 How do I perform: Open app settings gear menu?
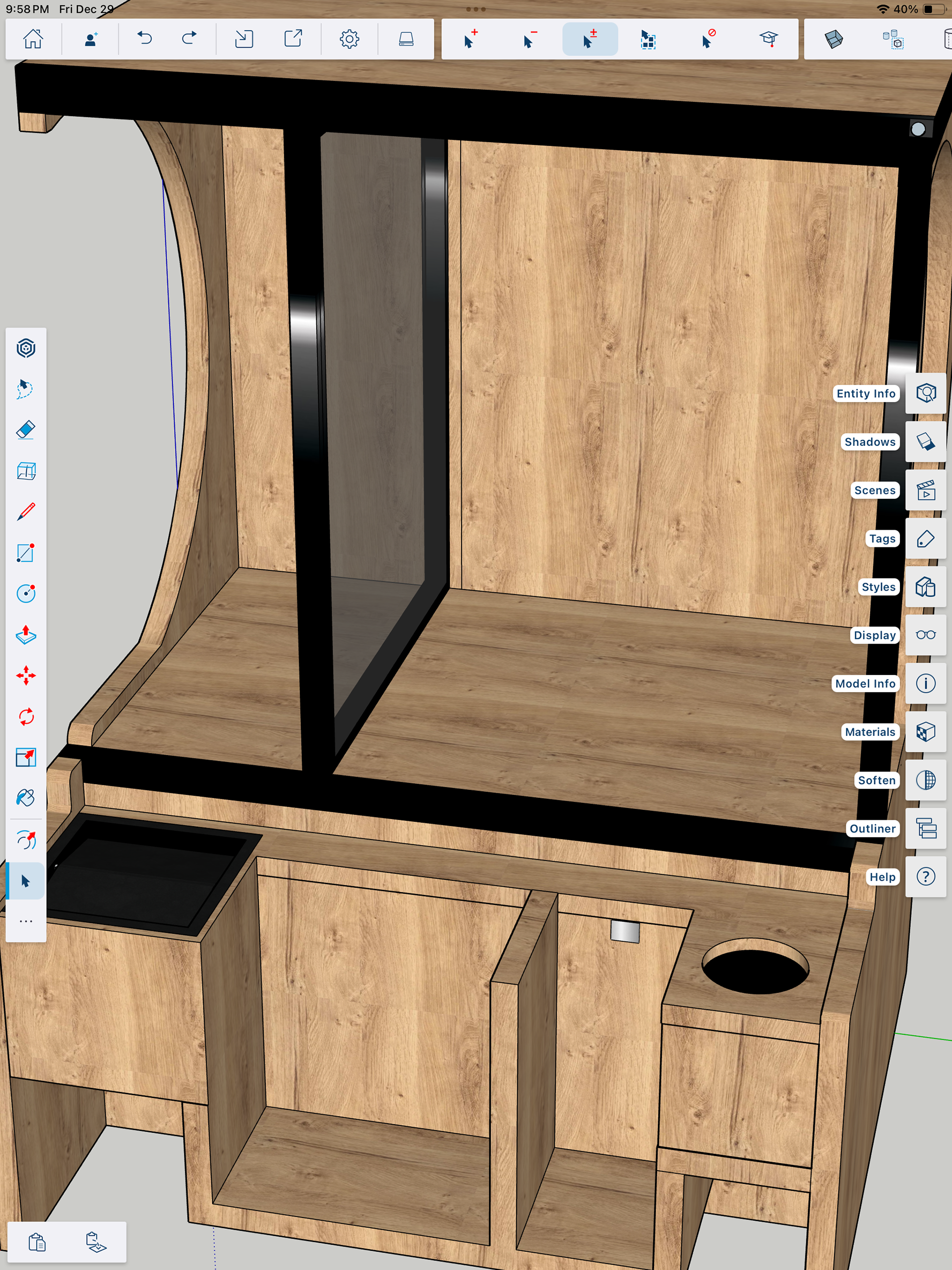[x=349, y=39]
